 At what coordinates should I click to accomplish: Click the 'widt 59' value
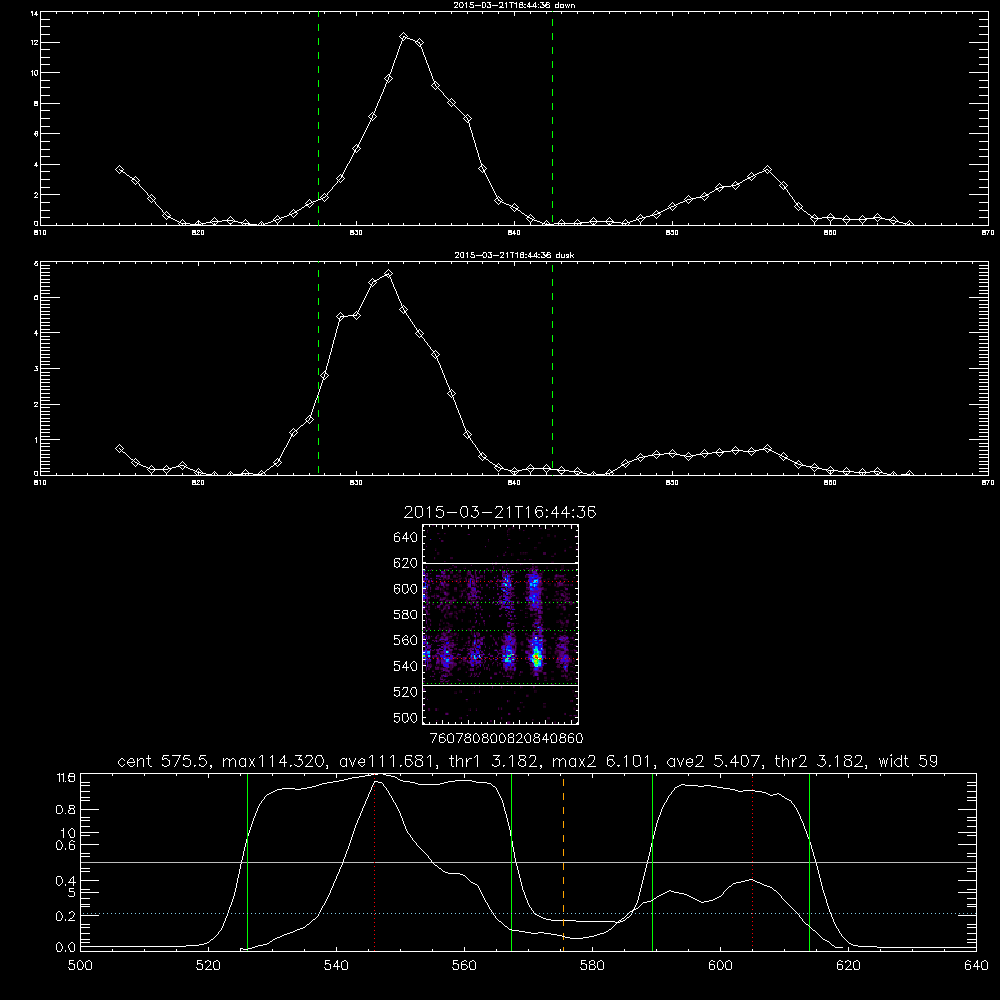tap(908, 761)
